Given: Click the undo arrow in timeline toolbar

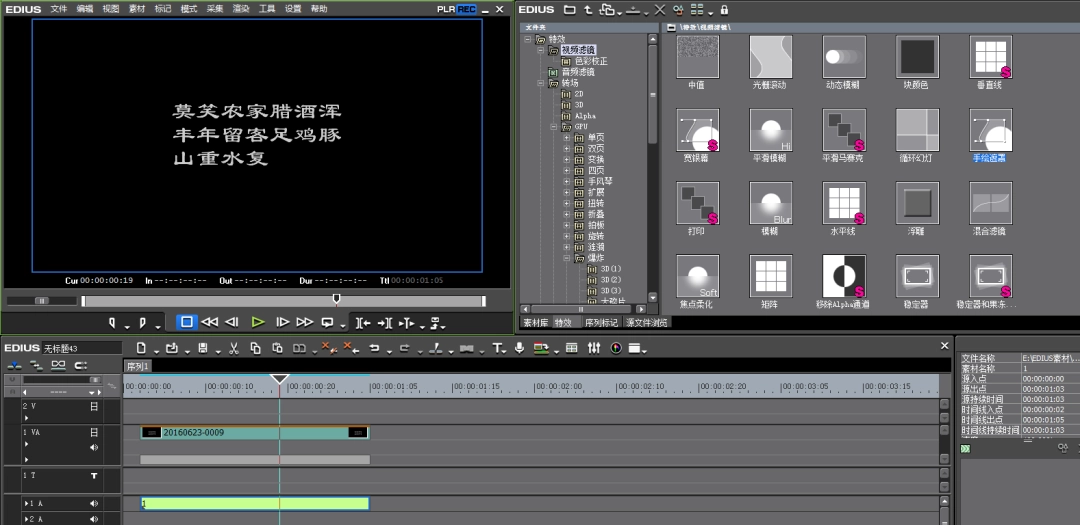Looking at the screenshot, I should 374,348.
